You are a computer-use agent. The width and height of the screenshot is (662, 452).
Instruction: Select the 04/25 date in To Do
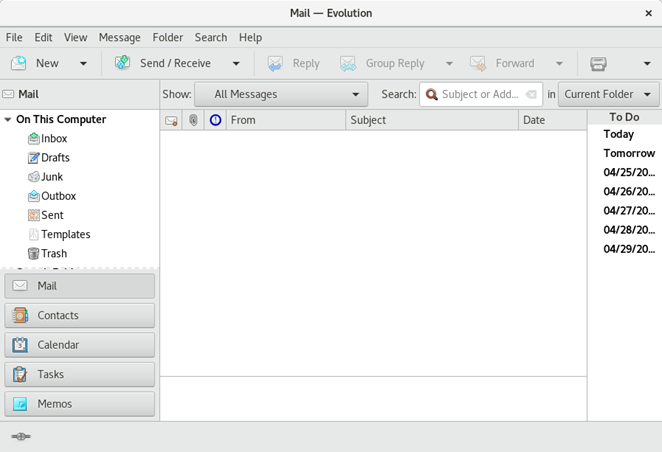point(629,172)
